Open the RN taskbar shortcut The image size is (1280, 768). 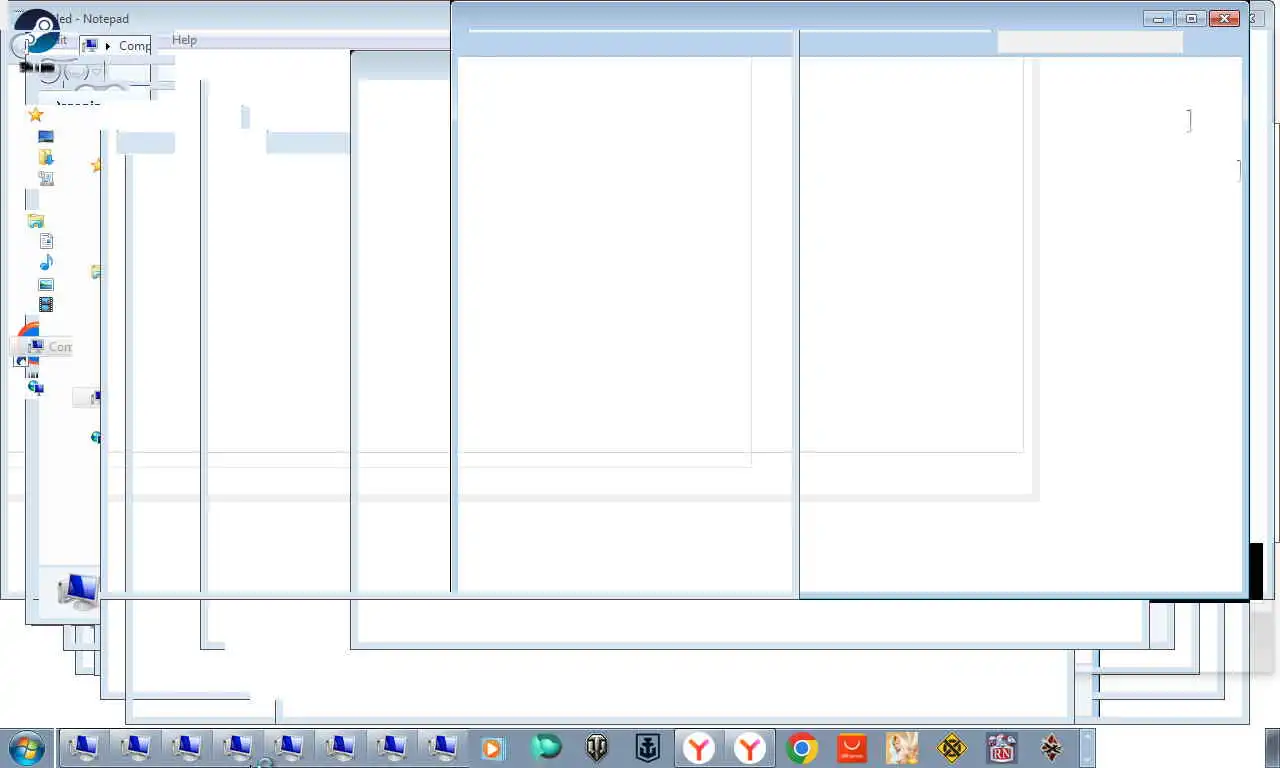[x=1001, y=748]
